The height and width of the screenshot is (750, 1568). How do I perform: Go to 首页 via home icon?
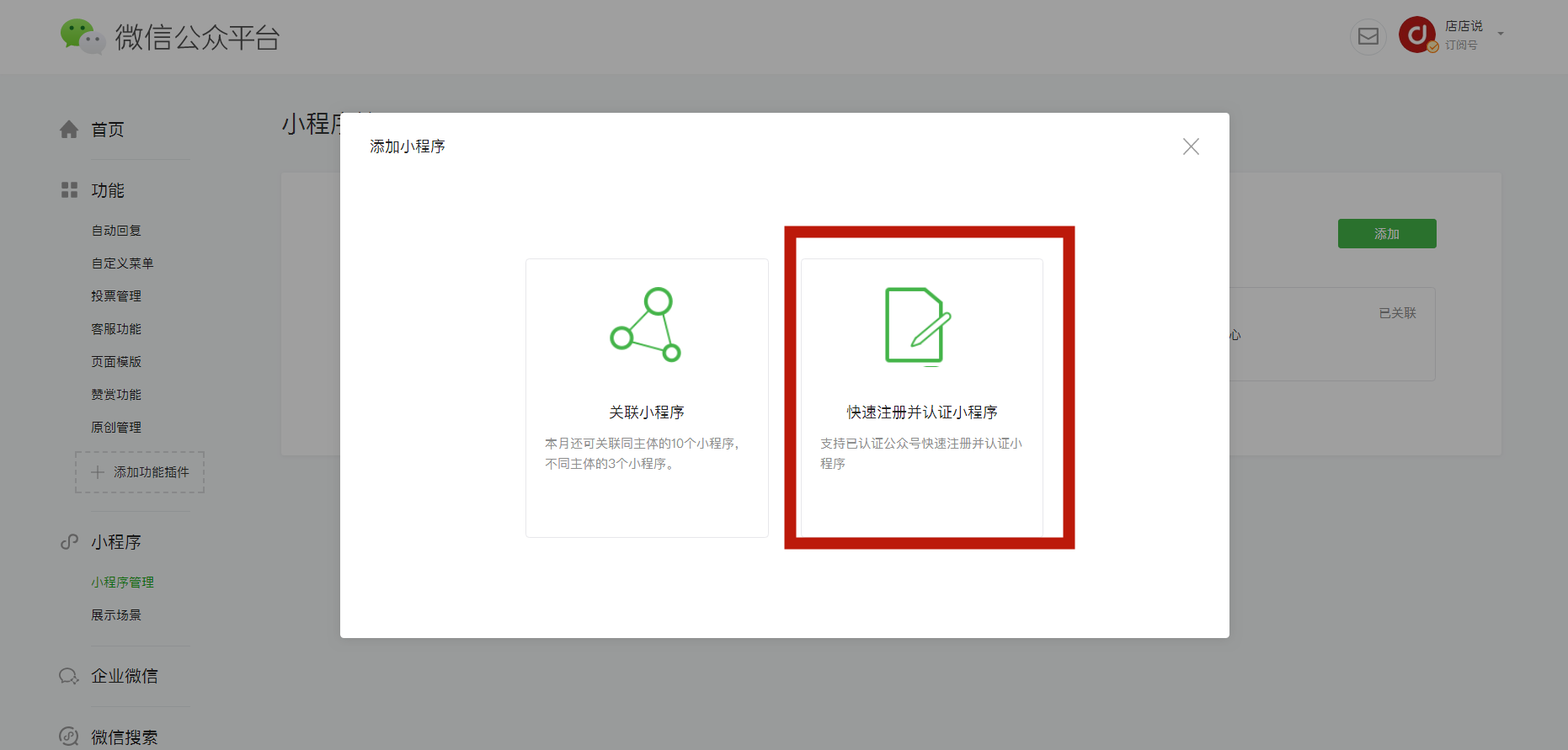69,130
